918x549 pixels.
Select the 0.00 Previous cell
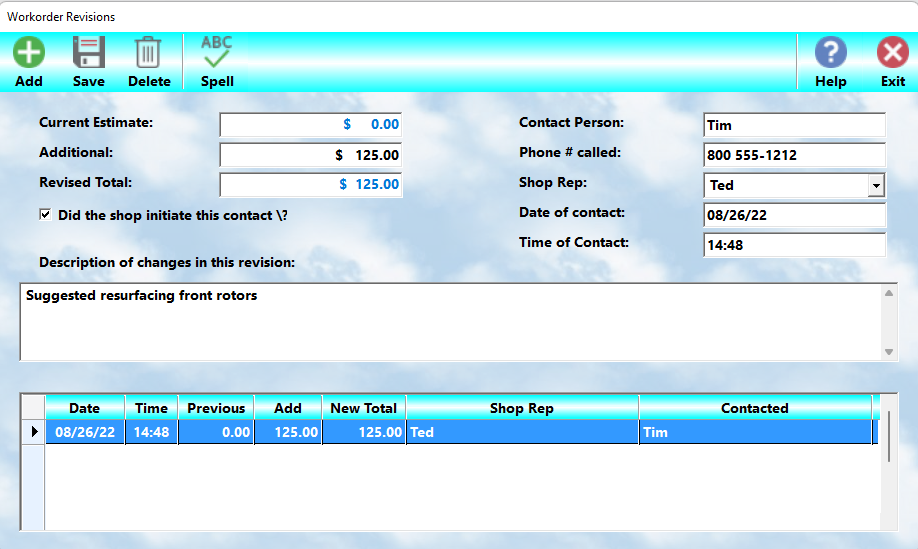coord(216,432)
